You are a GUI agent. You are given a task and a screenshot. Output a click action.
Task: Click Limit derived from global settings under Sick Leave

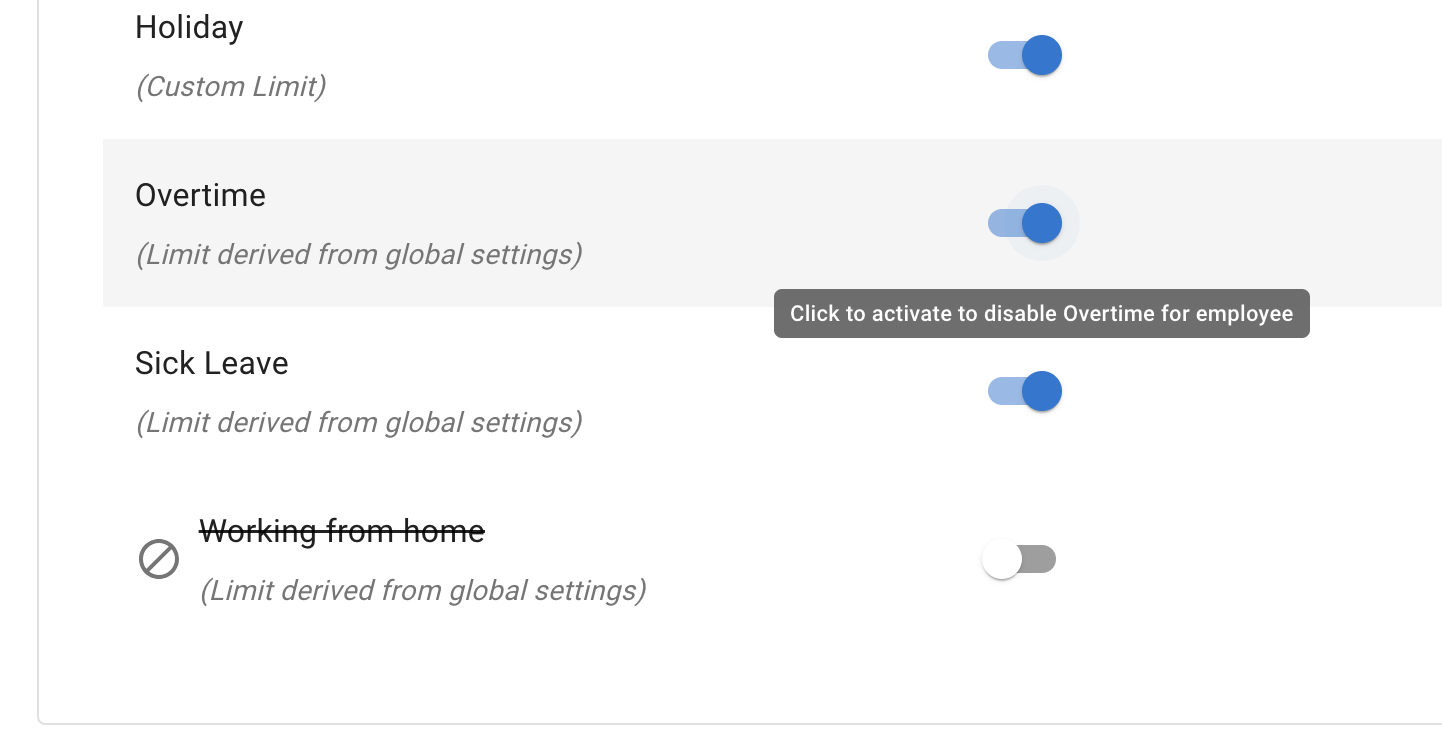pyautogui.click(x=360, y=423)
